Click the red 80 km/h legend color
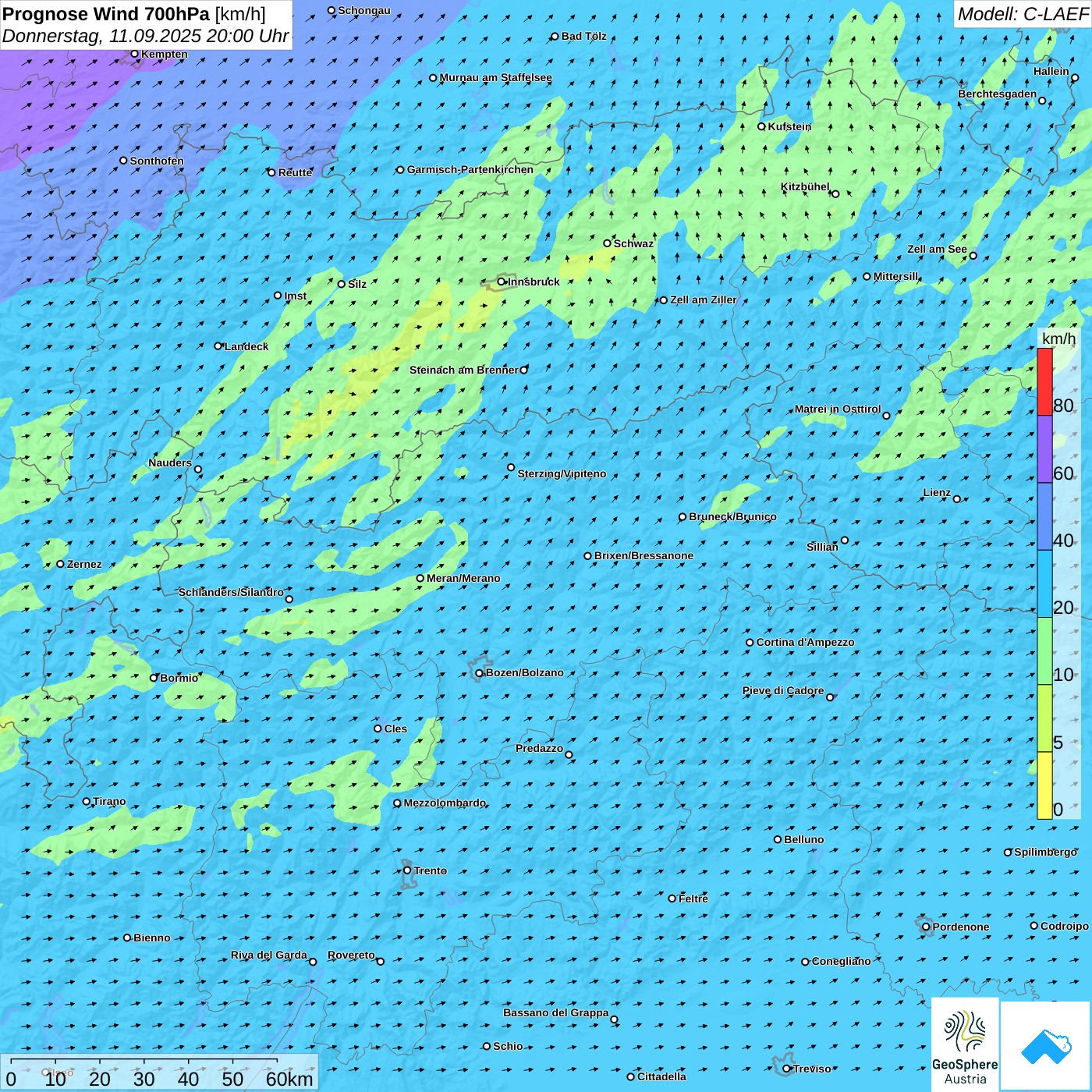Image resolution: width=1092 pixels, height=1092 pixels. [x=1044, y=381]
